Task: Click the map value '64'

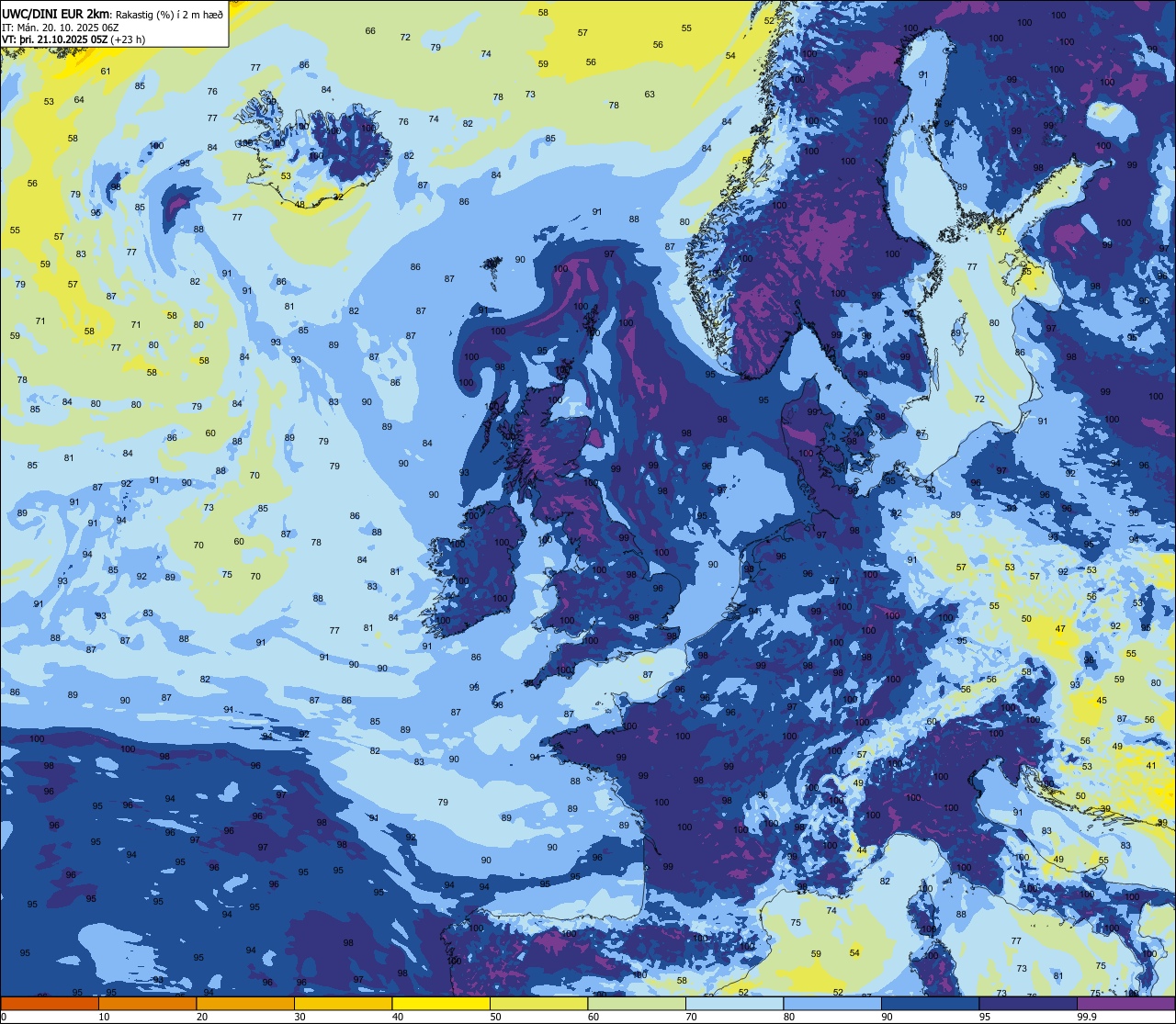Action: coord(79,100)
